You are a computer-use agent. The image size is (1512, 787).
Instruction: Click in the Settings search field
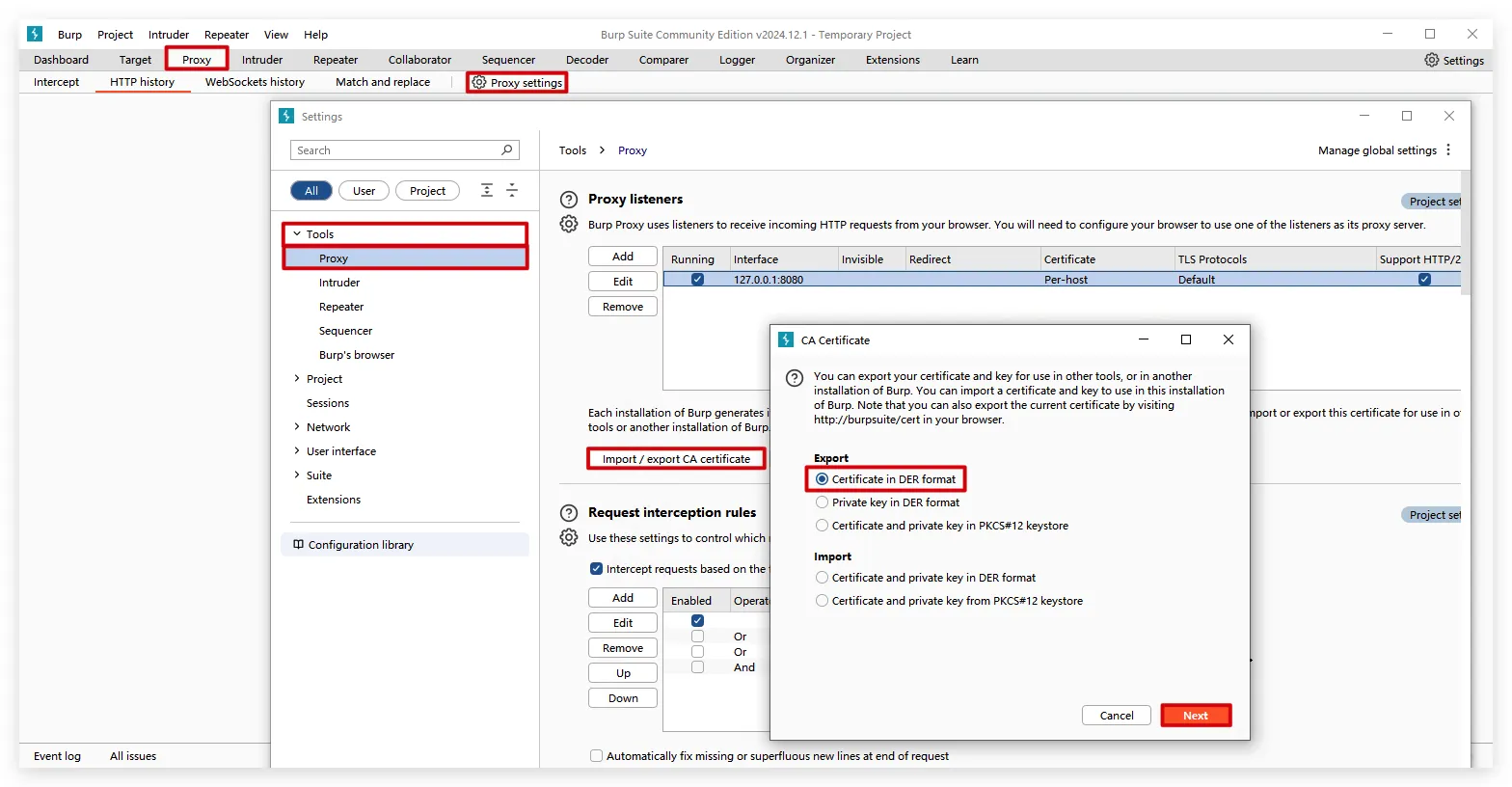395,150
